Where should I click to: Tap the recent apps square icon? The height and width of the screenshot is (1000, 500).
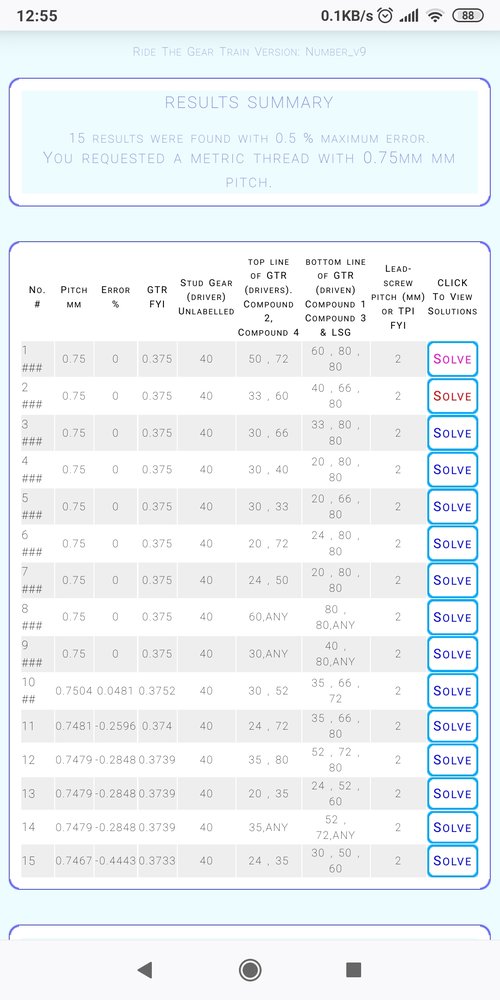tap(353, 970)
